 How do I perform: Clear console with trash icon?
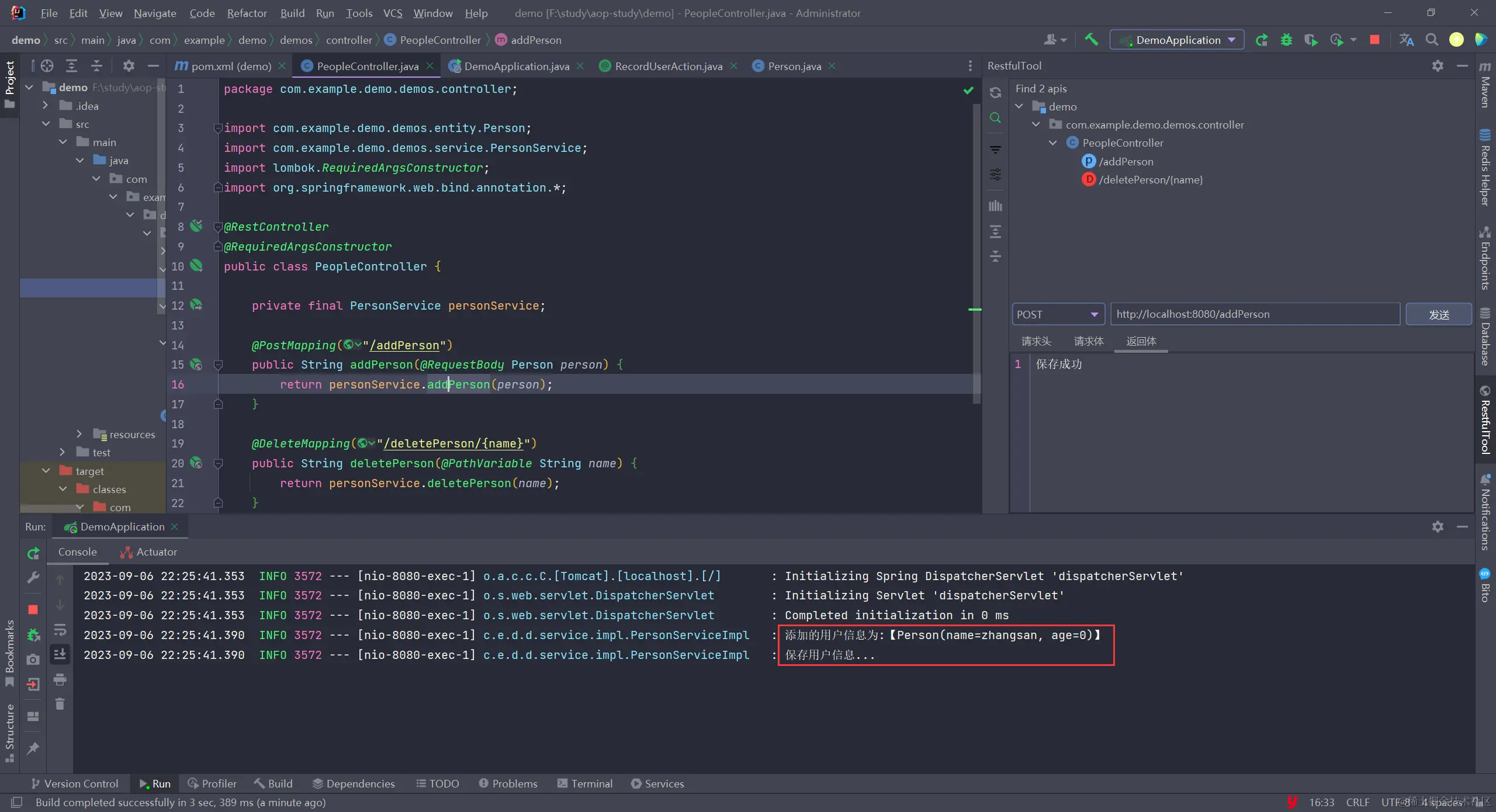tap(60, 704)
